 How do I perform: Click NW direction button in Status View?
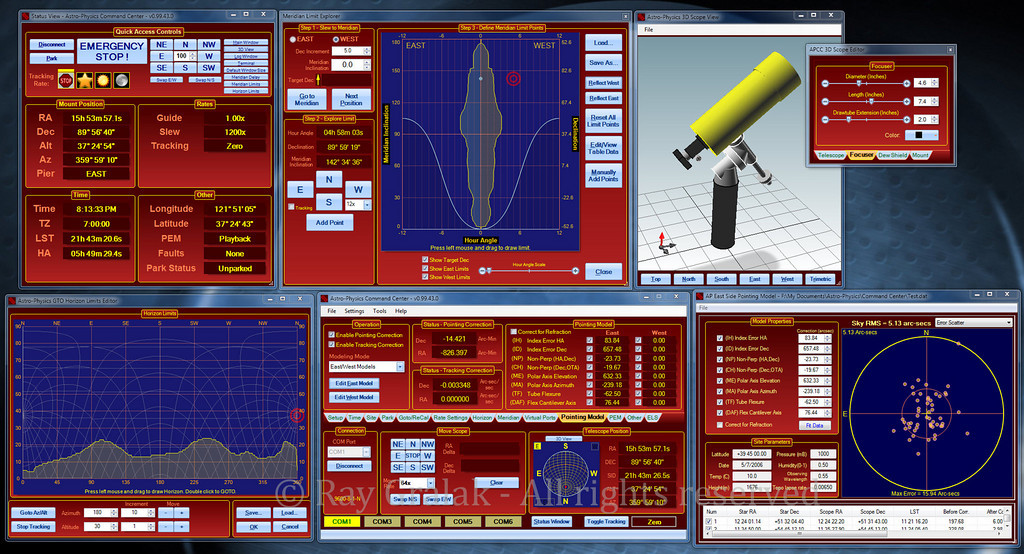209,45
